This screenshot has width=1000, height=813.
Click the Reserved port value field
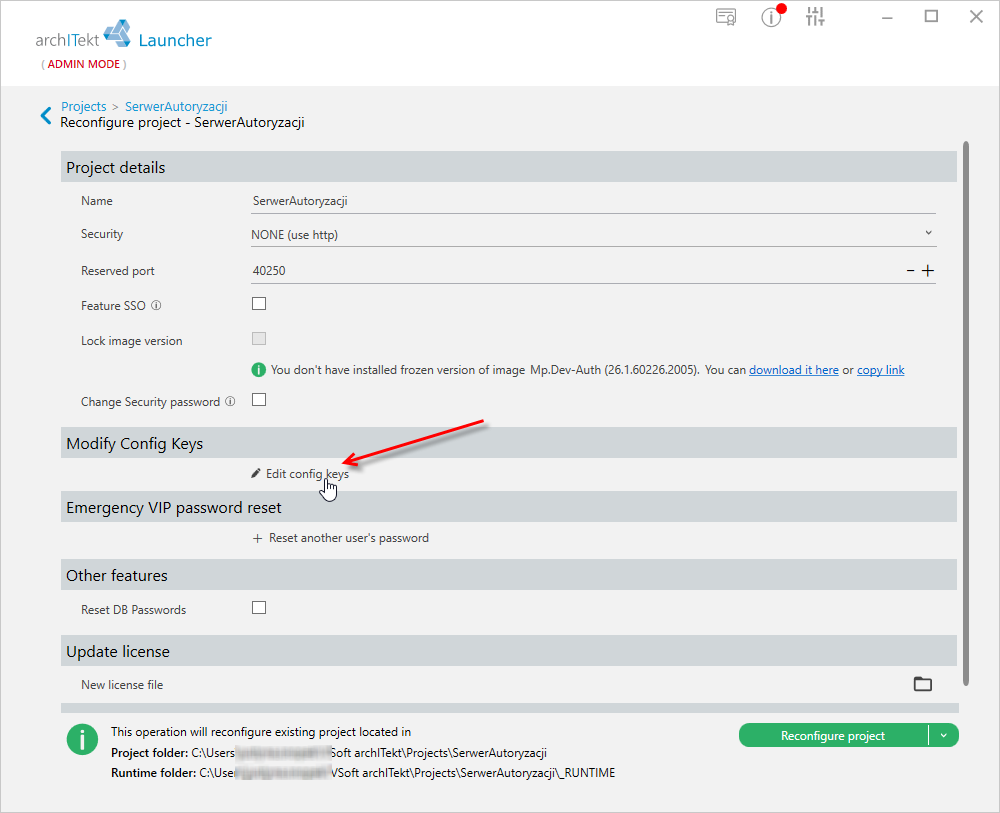(x=576, y=271)
